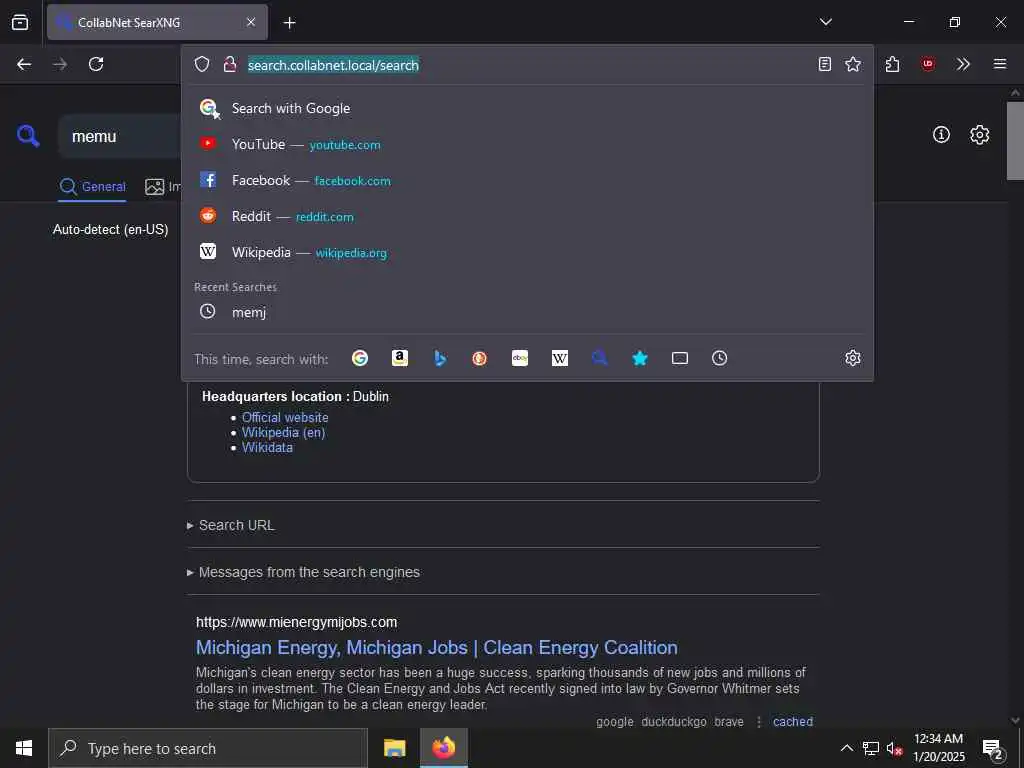Image resolution: width=1024 pixels, height=768 pixels.
Task: Open tracking protection shield icon
Action: [202, 64]
